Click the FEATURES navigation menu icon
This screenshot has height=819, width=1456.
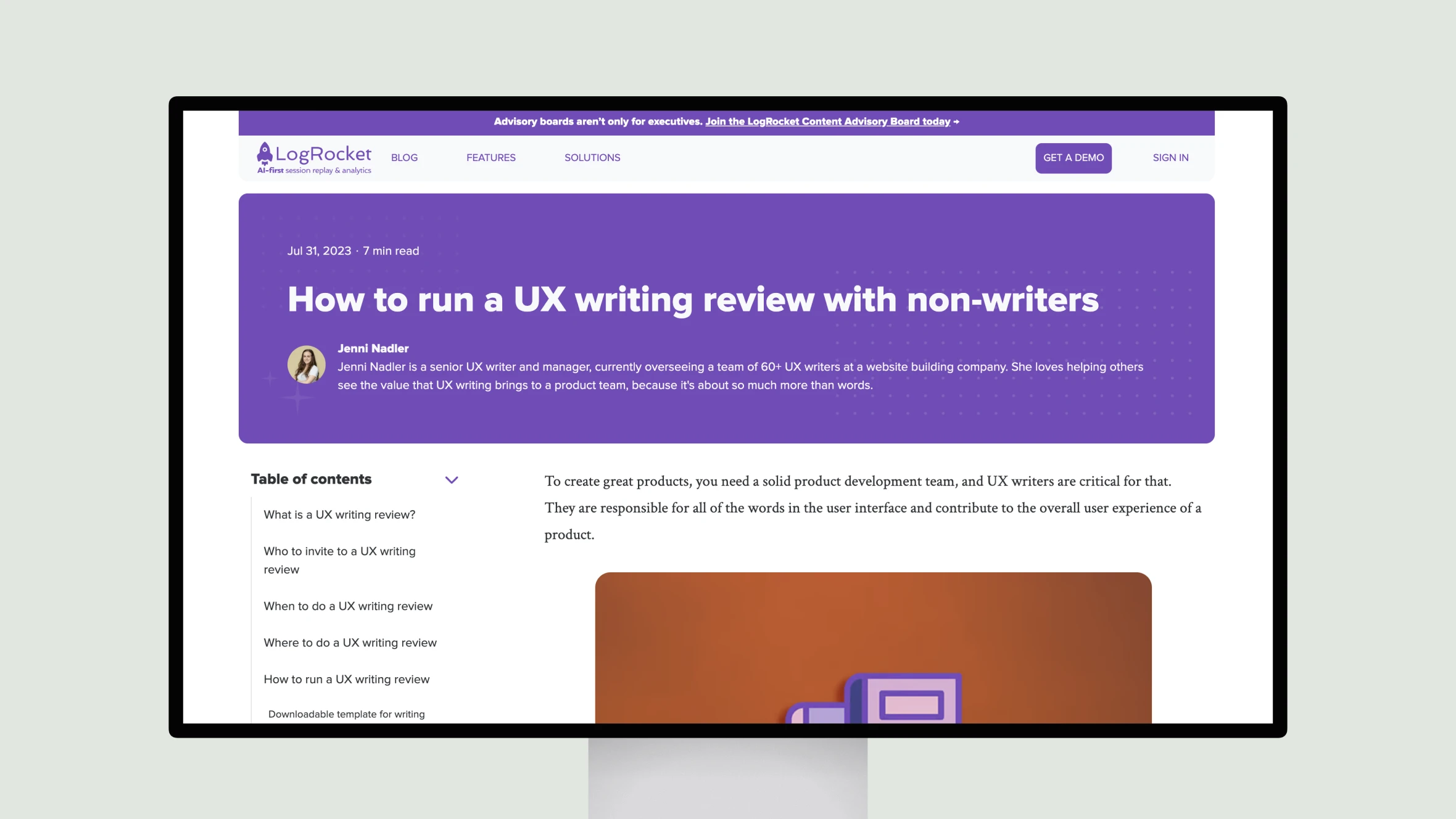tap(490, 157)
